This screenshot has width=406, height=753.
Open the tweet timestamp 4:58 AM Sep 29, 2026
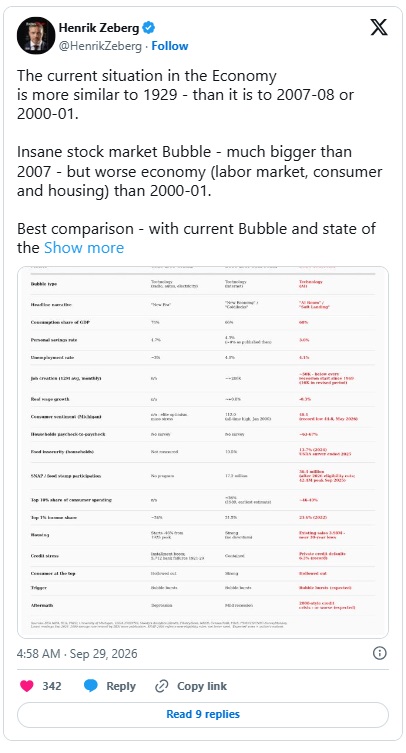pos(77,654)
